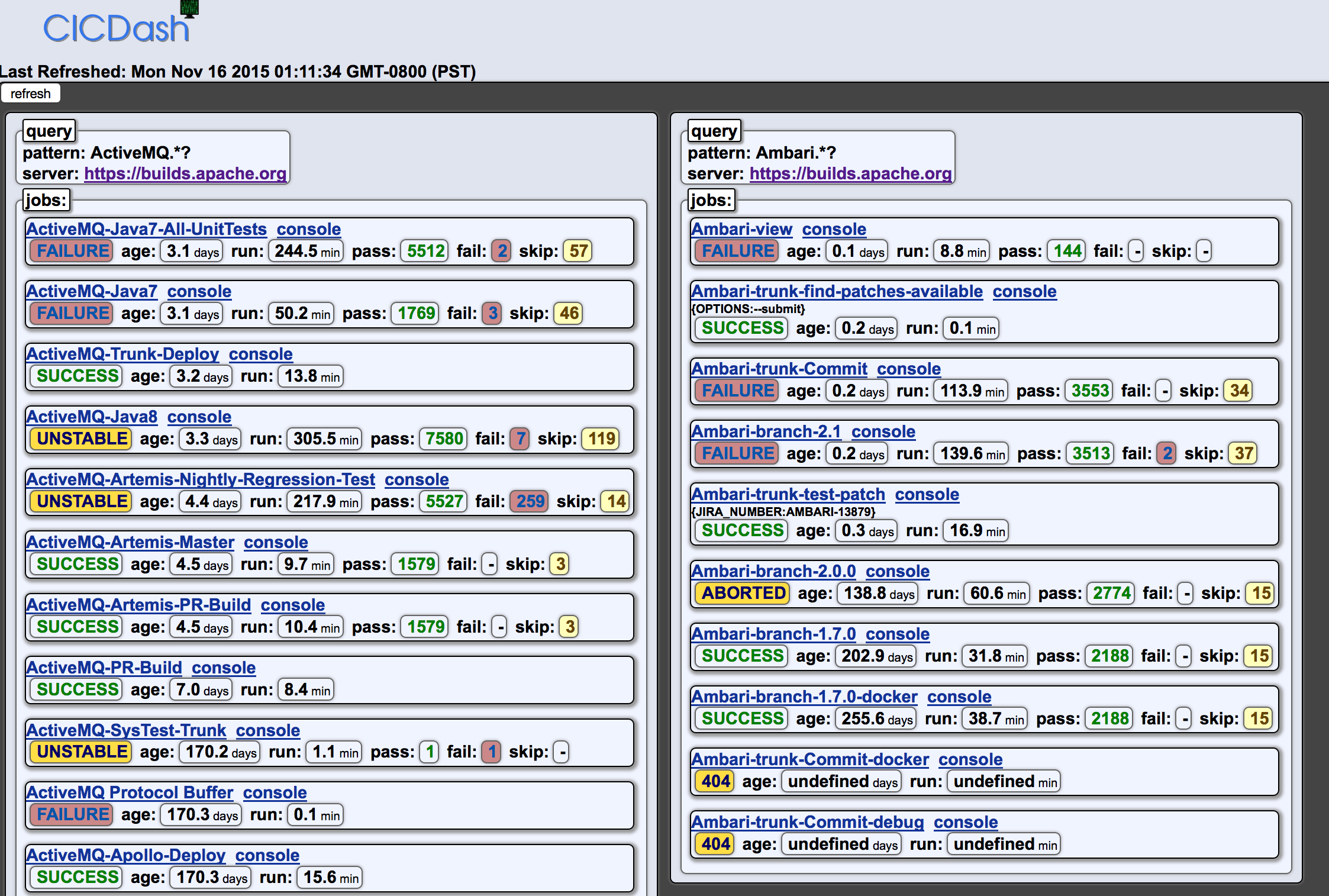Click ABORTED status of Ambari-branch-2.0.0
1329x896 pixels.
(x=743, y=593)
